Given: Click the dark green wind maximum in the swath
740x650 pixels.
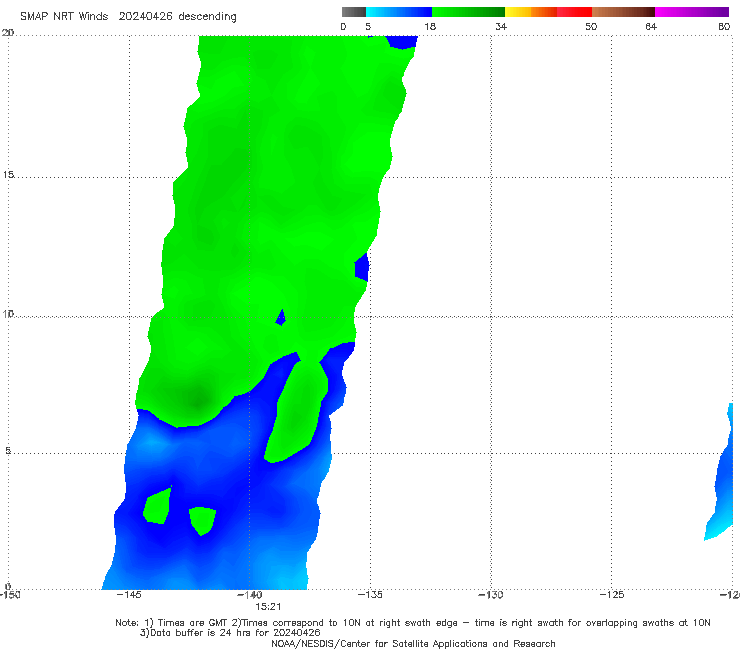Looking at the screenshot, I should tap(197, 400).
